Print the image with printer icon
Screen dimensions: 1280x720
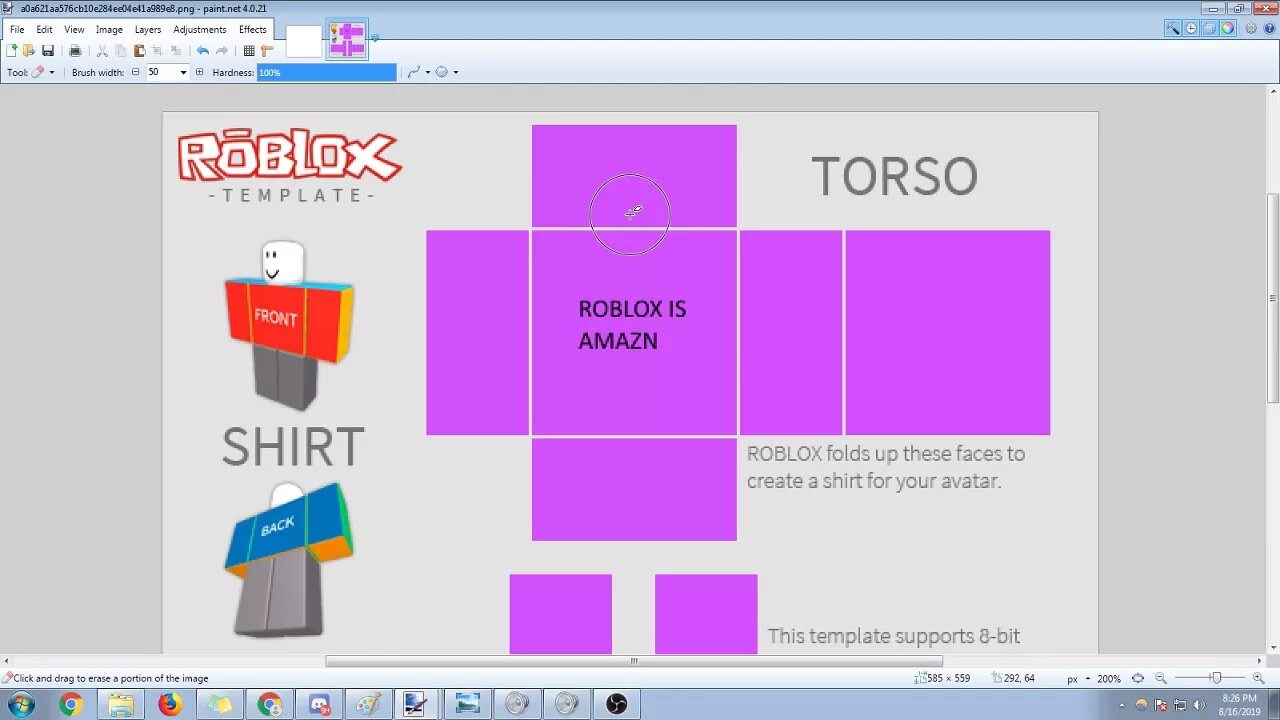[x=75, y=51]
